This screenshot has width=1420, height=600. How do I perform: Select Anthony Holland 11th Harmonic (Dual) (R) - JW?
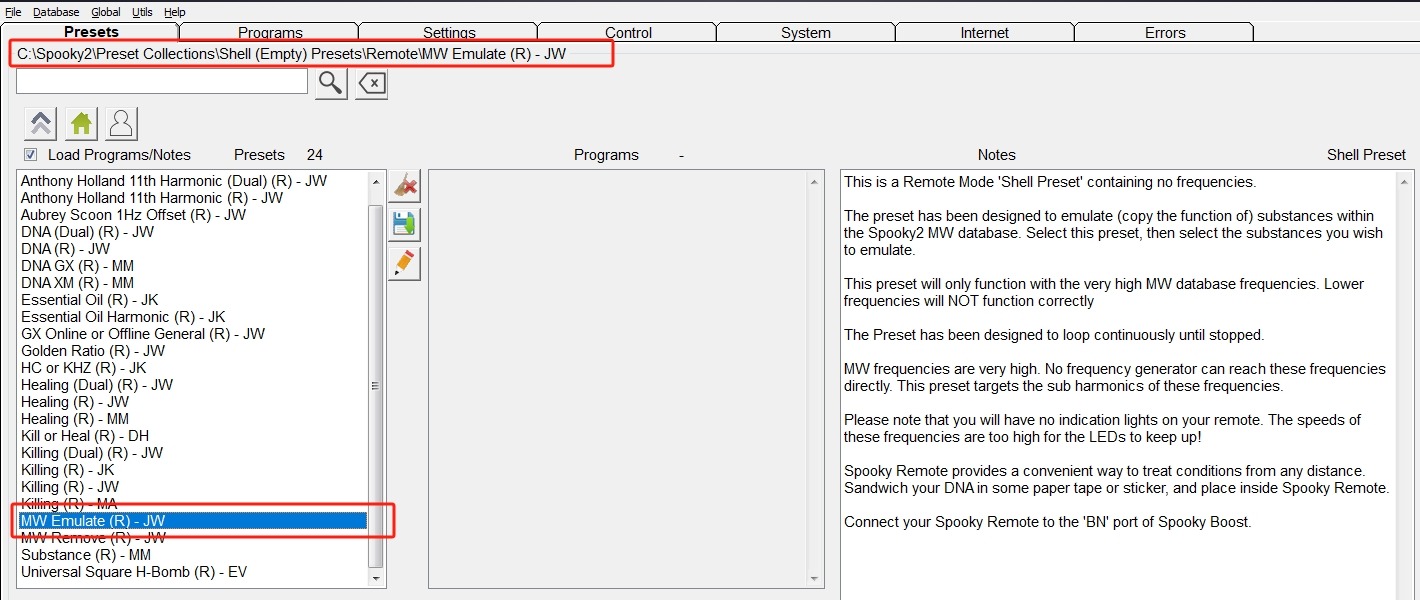174,181
